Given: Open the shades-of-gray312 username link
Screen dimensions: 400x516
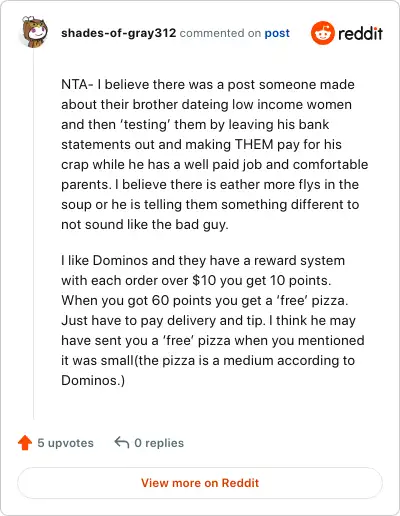Looking at the screenshot, I should (118, 33).
